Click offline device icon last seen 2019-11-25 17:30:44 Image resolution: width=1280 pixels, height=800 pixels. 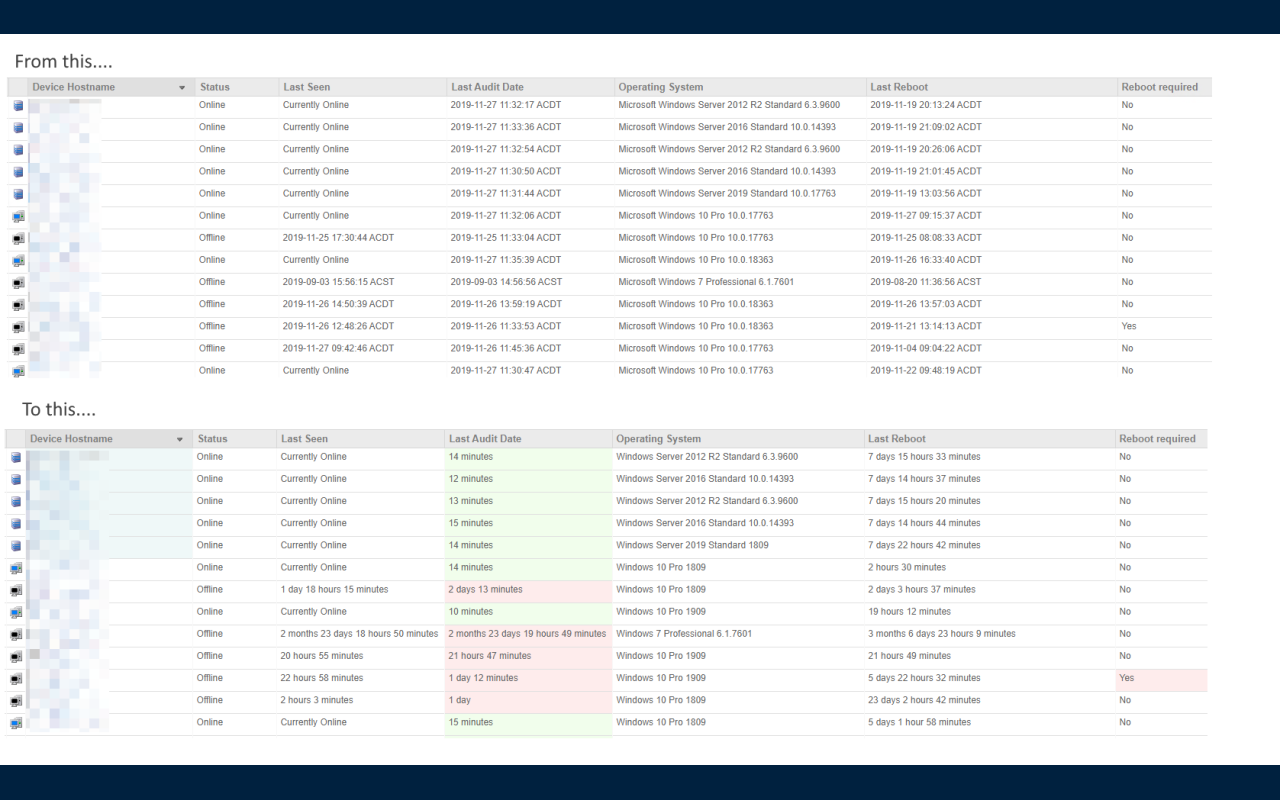click(18, 238)
